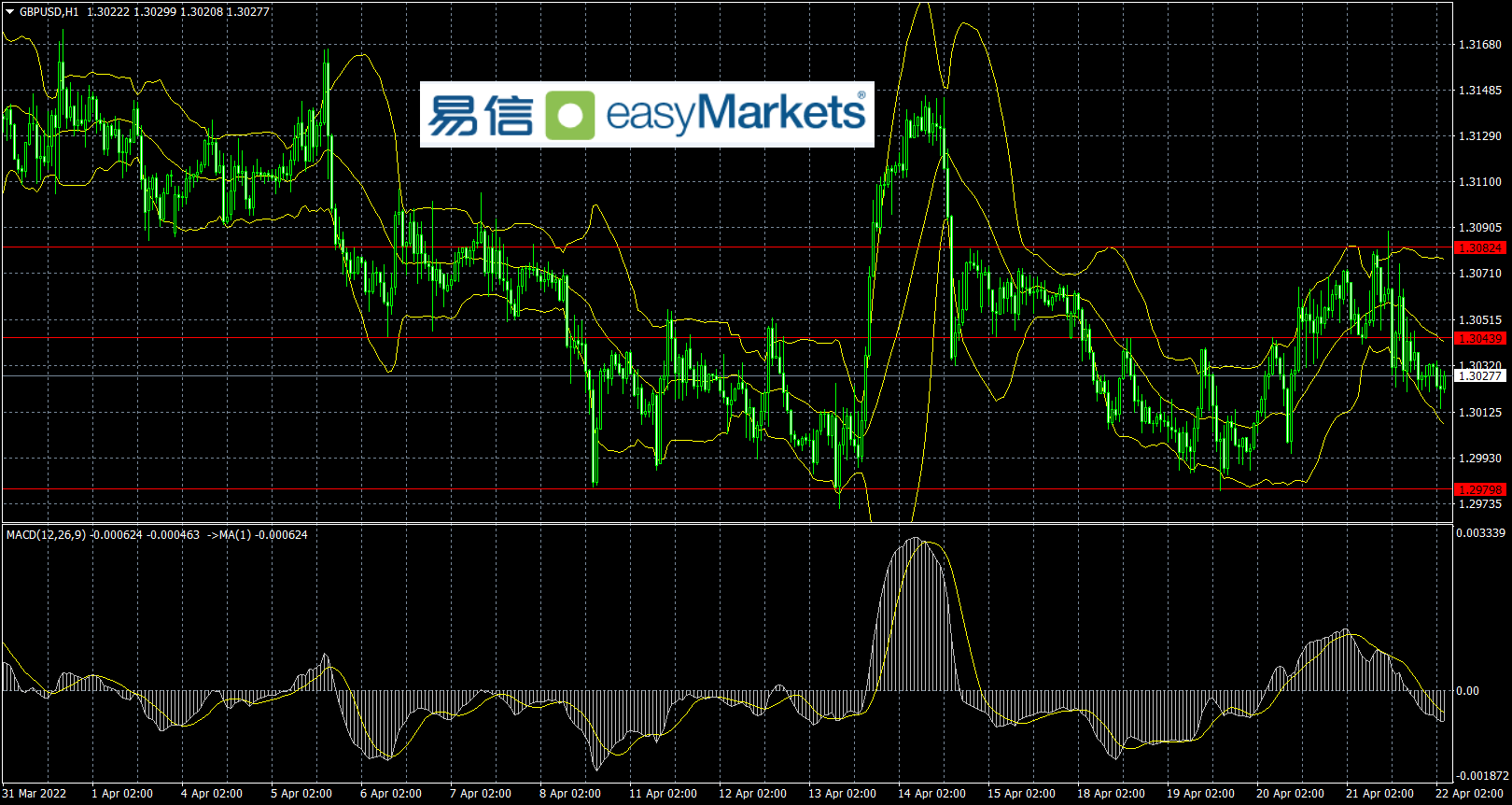Click MACD scale maximum value 0.003339
The image size is (1512, 805).
click(1481, 533)
